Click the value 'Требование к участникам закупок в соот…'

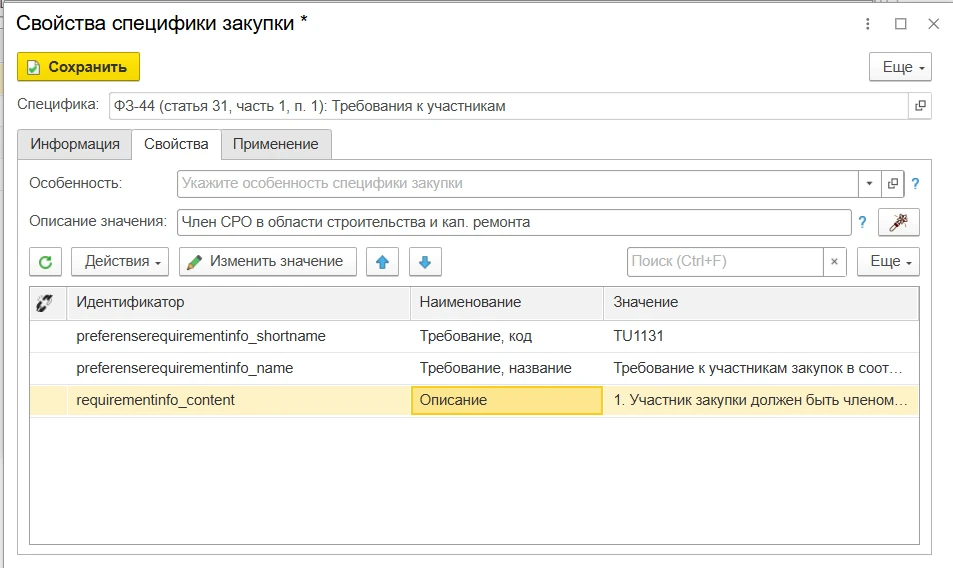click(761, 369)
